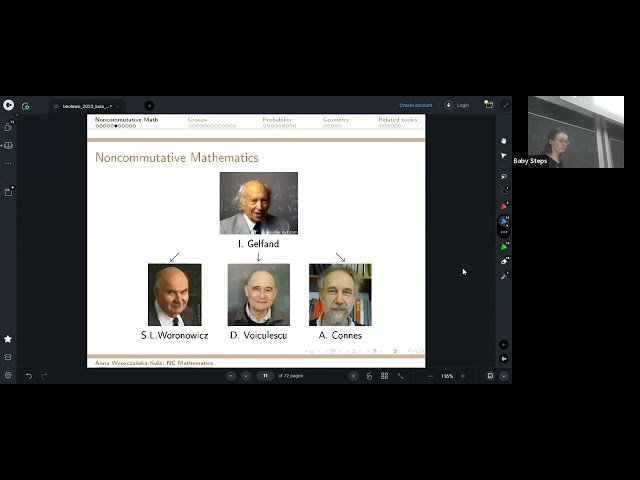The height and width of the screenshot is (480, 640).
Task: Toggle fullscreen with the expand arrows icon
Action: coord(505,105)
